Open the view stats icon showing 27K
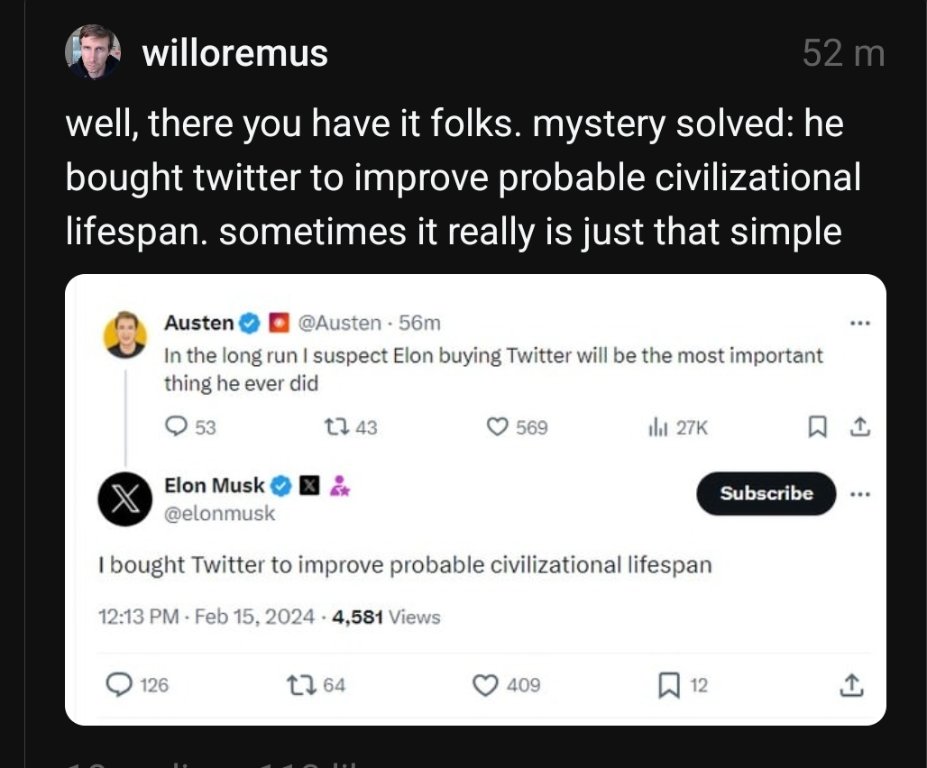The image size is (927, 768). (659, 427)
